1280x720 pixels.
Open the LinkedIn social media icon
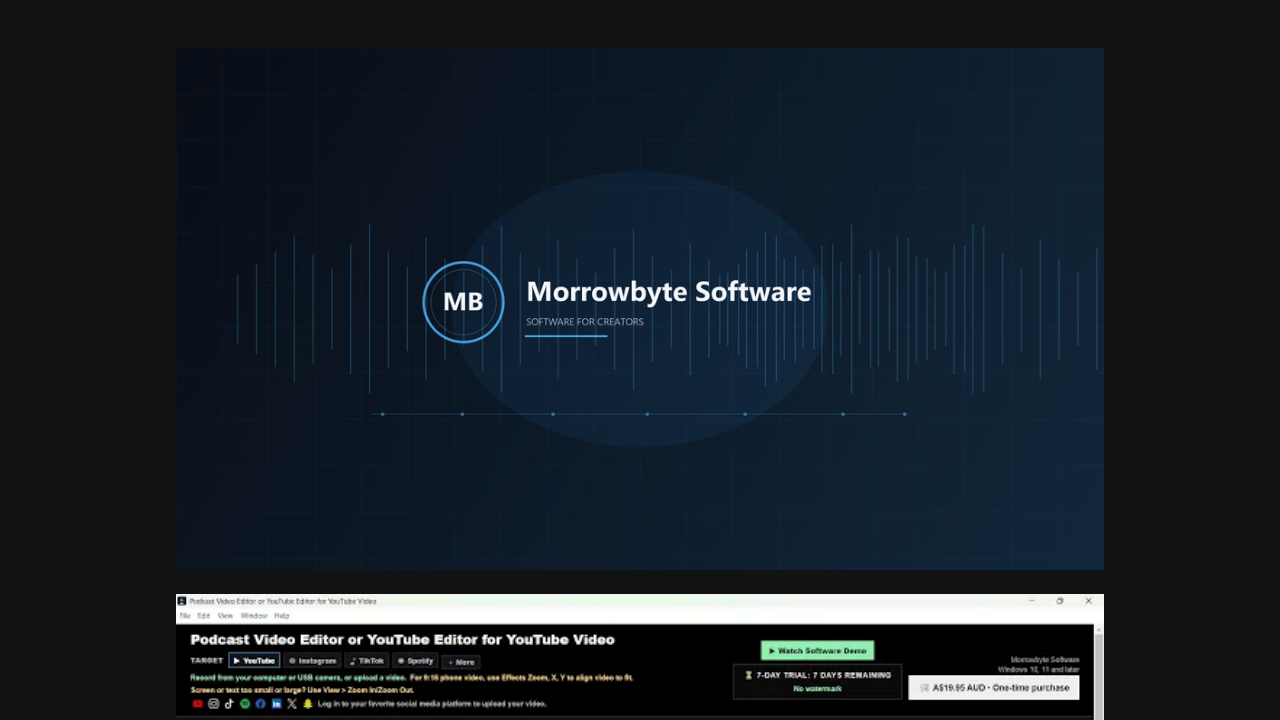[x=277, y=704]
